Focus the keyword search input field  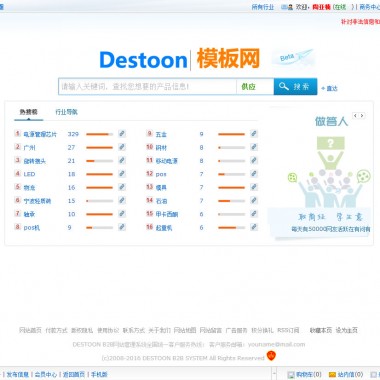tap(147, 87)
